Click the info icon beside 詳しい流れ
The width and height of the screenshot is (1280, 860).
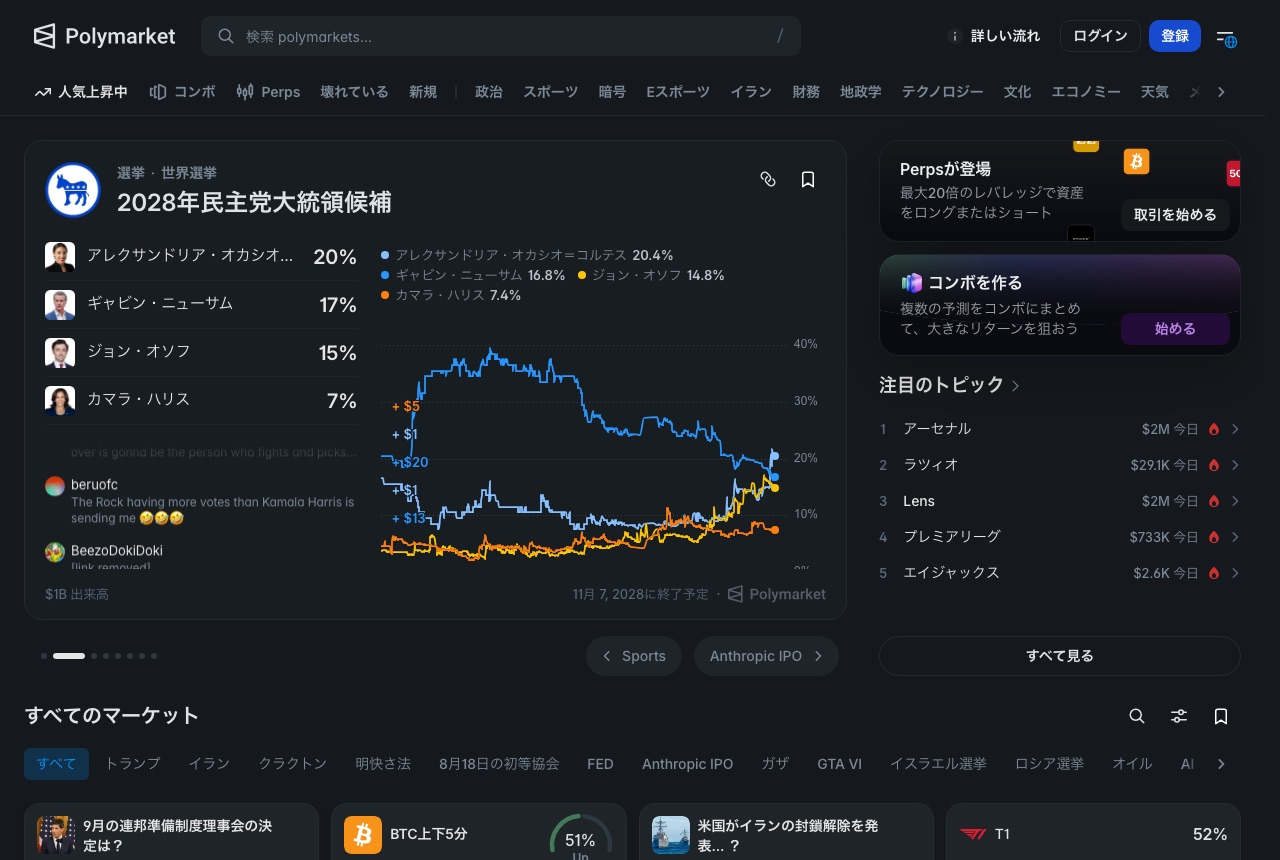tap(954, 36)
